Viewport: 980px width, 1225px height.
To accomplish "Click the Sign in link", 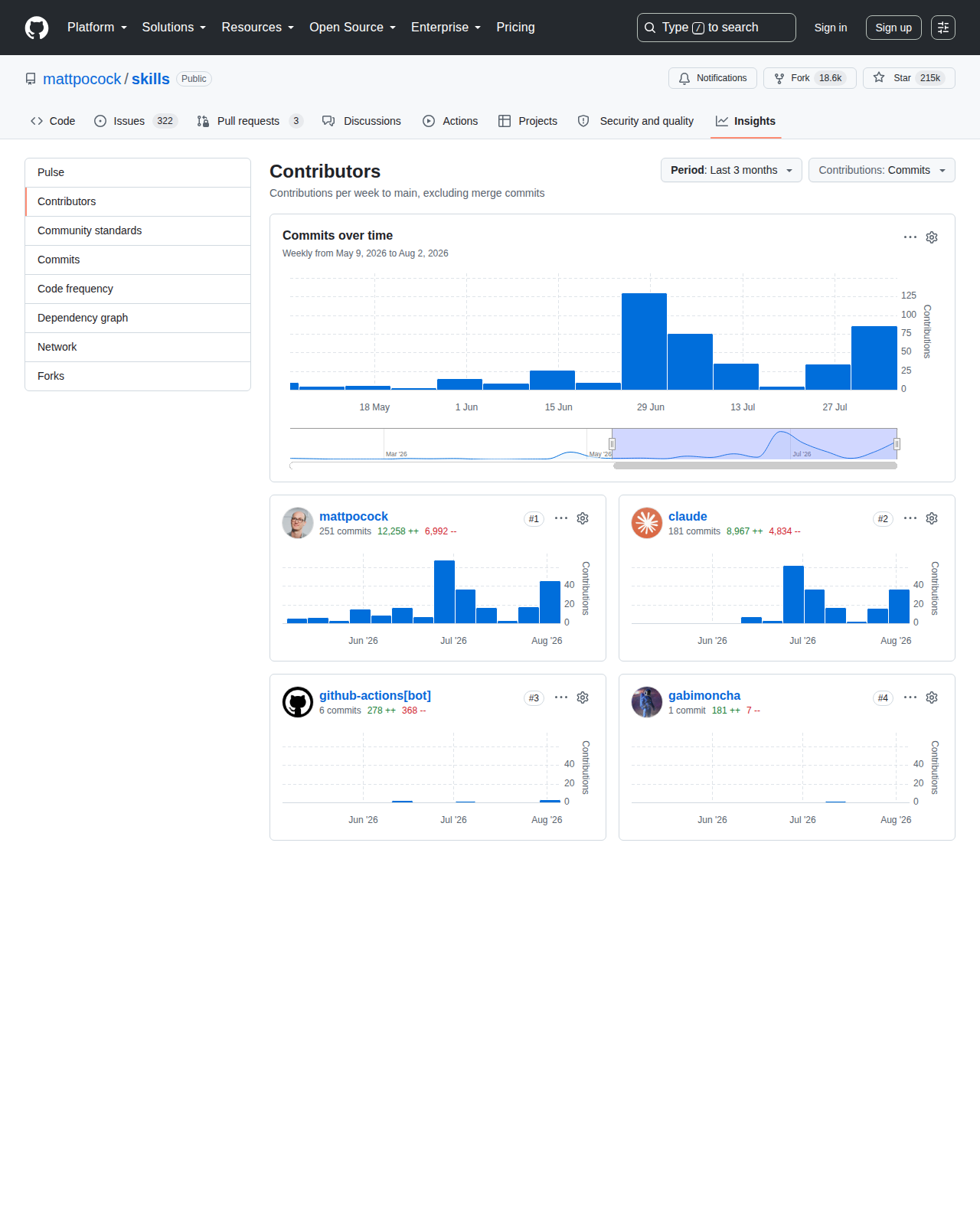I will click(831, 28).
